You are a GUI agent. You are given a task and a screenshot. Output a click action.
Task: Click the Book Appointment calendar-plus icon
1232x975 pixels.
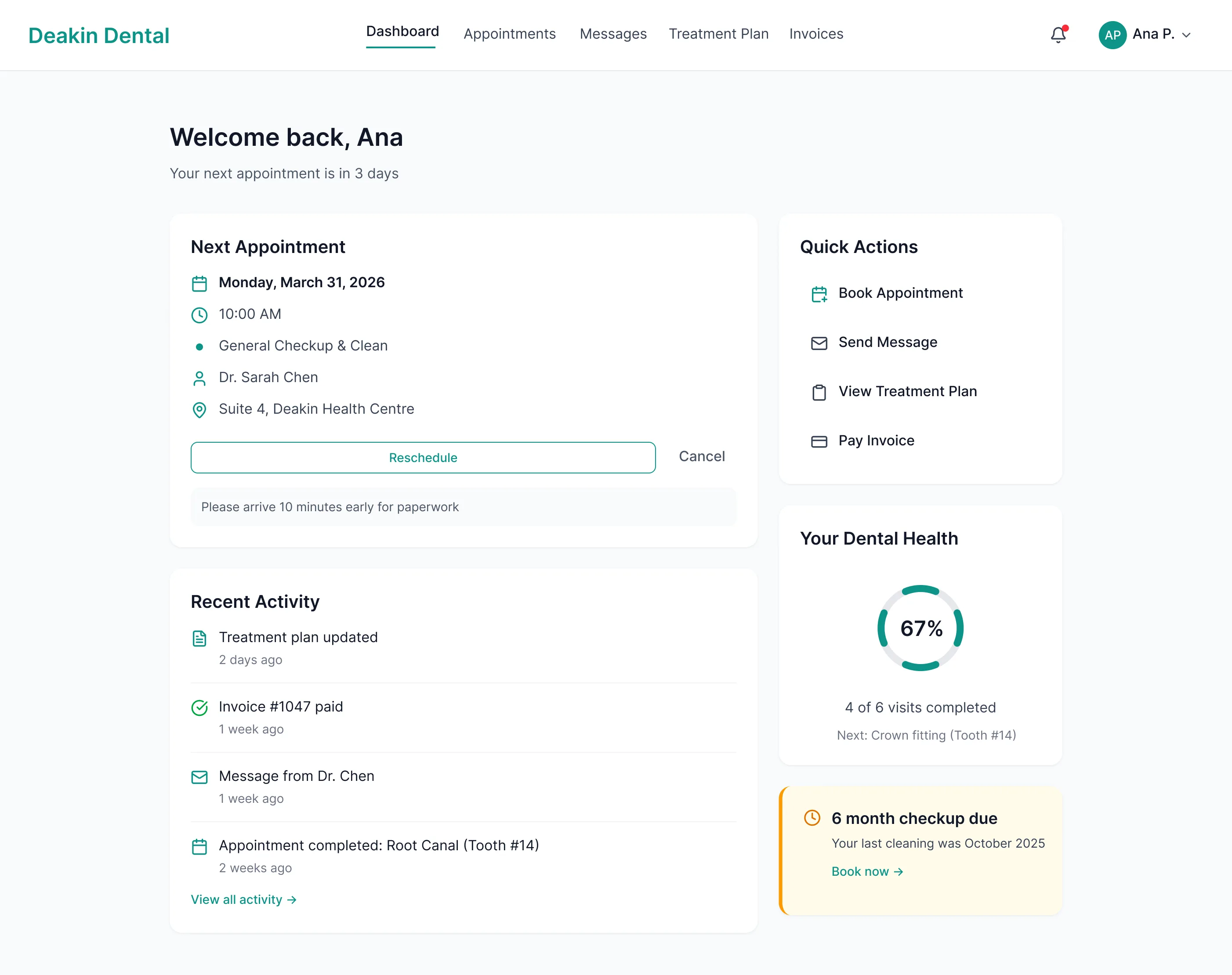819,294
